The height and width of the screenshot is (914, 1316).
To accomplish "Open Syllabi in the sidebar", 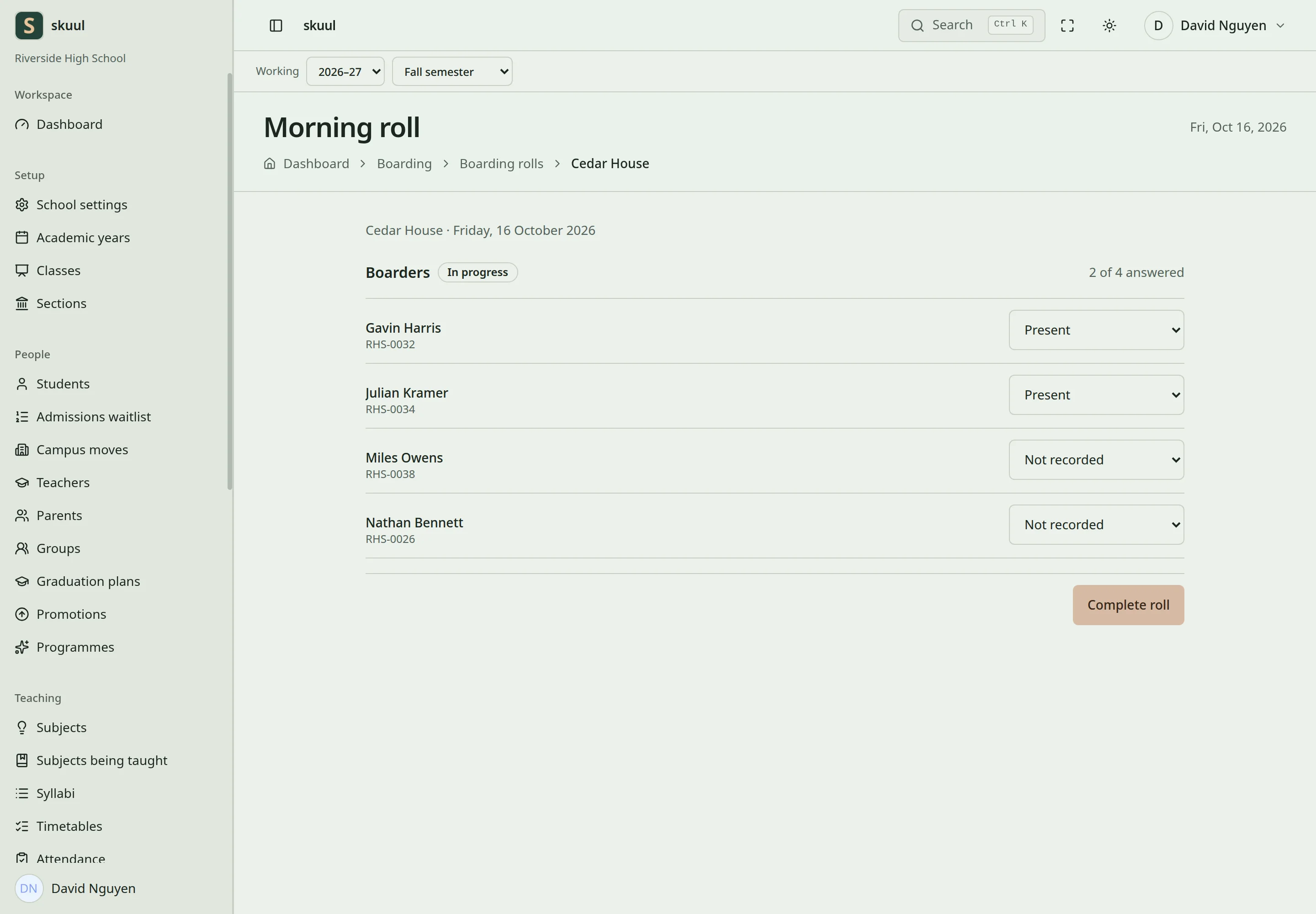I will [115, 793].
